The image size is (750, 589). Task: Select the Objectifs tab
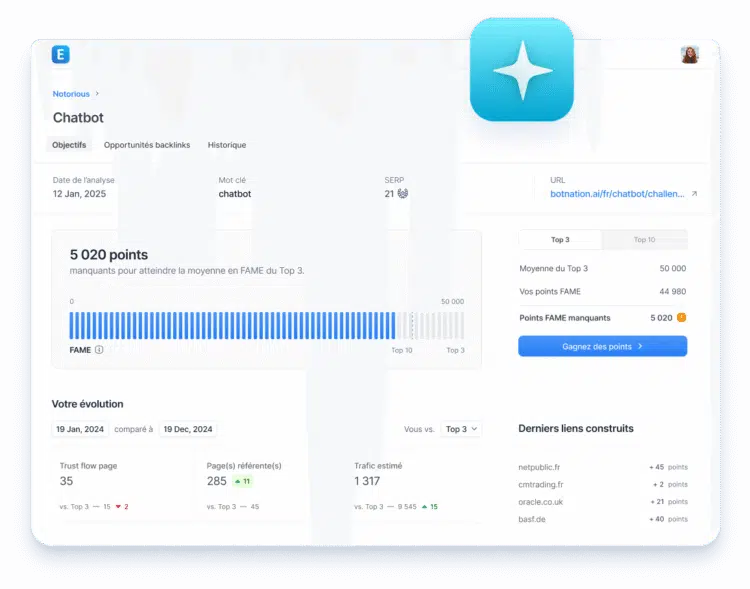click(69, 145)
